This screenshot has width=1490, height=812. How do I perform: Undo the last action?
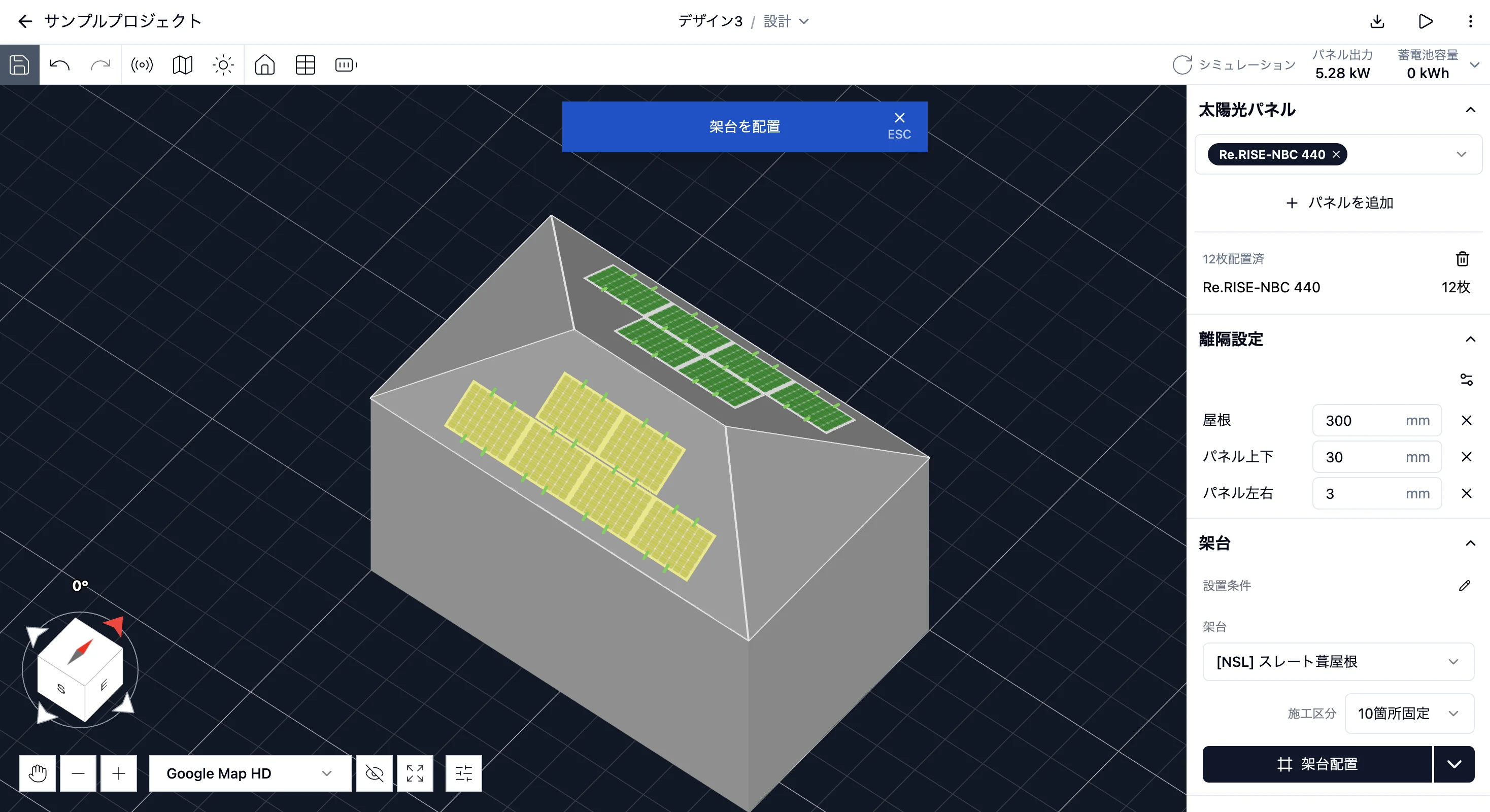tap(59, 65)
